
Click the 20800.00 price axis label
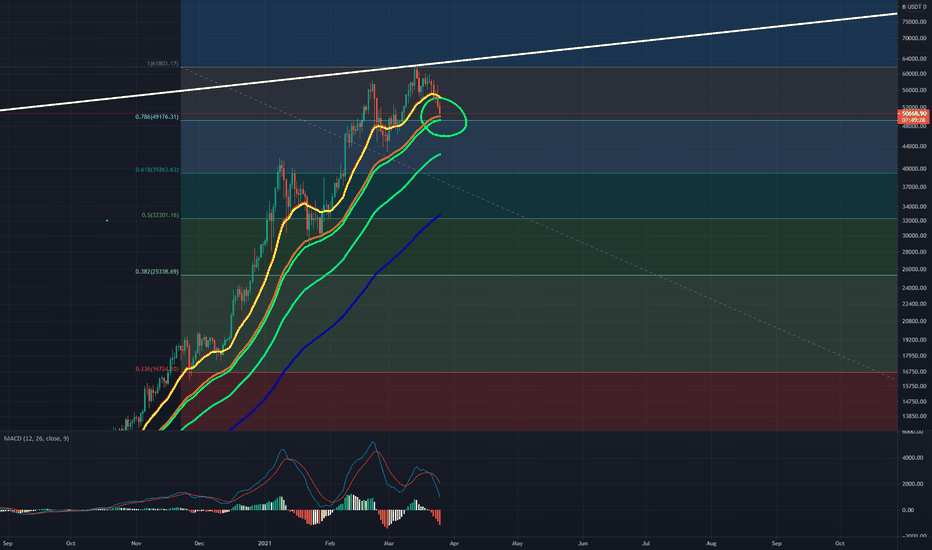pos(914,321)
